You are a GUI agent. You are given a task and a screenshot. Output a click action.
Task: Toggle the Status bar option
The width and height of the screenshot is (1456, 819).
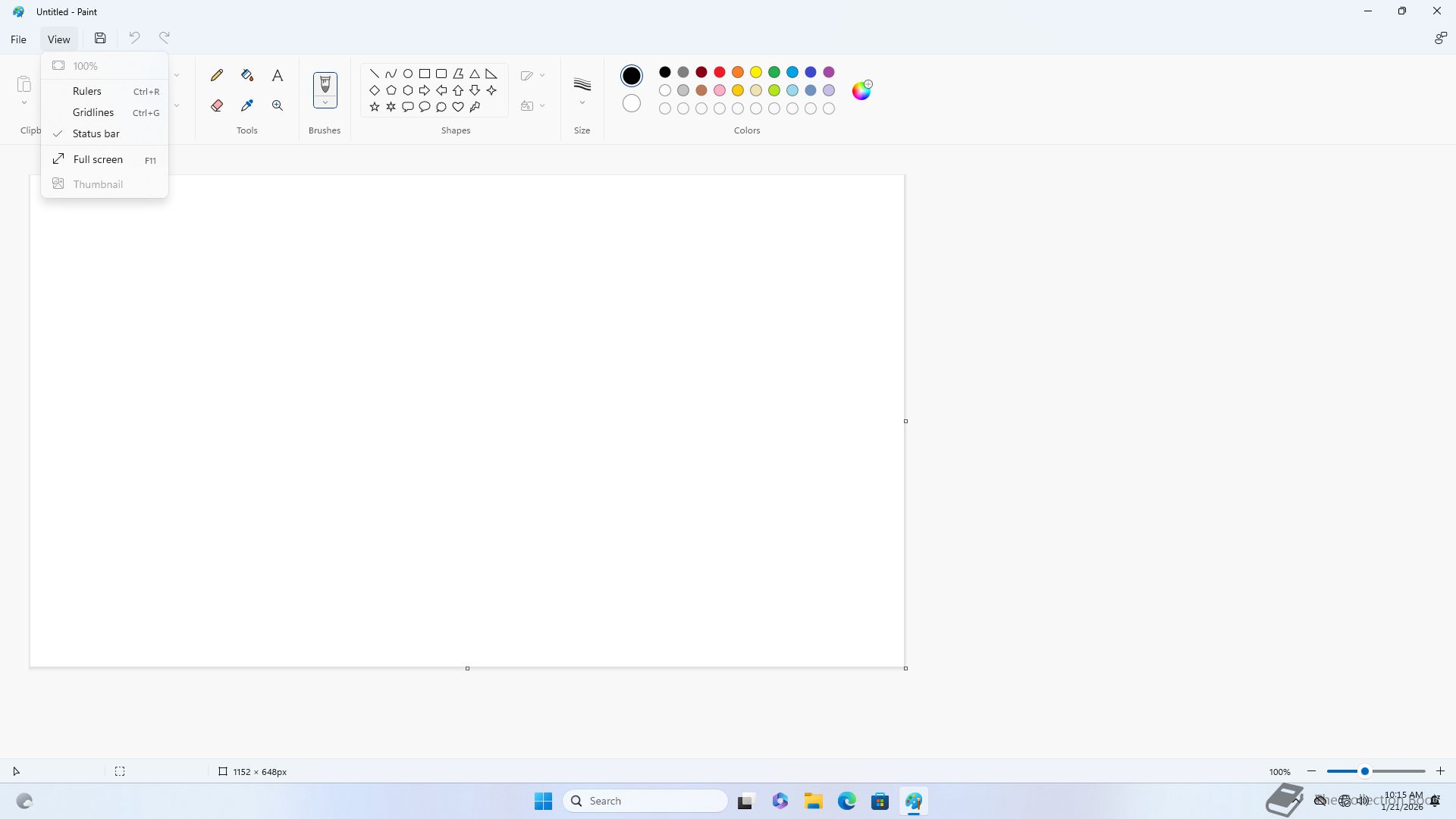pos(96,133)
